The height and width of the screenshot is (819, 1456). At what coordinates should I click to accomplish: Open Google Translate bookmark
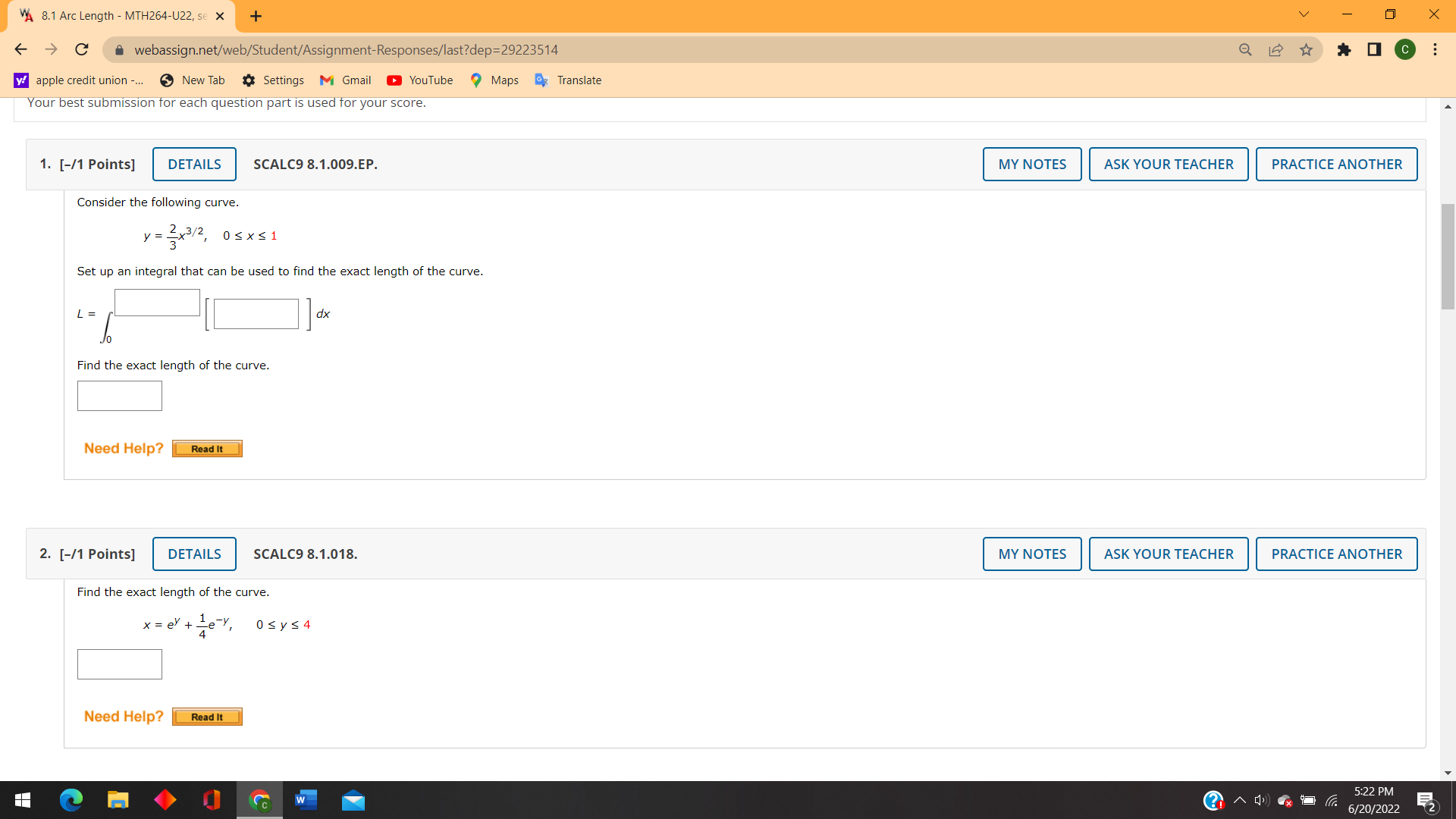pos(567,80)
